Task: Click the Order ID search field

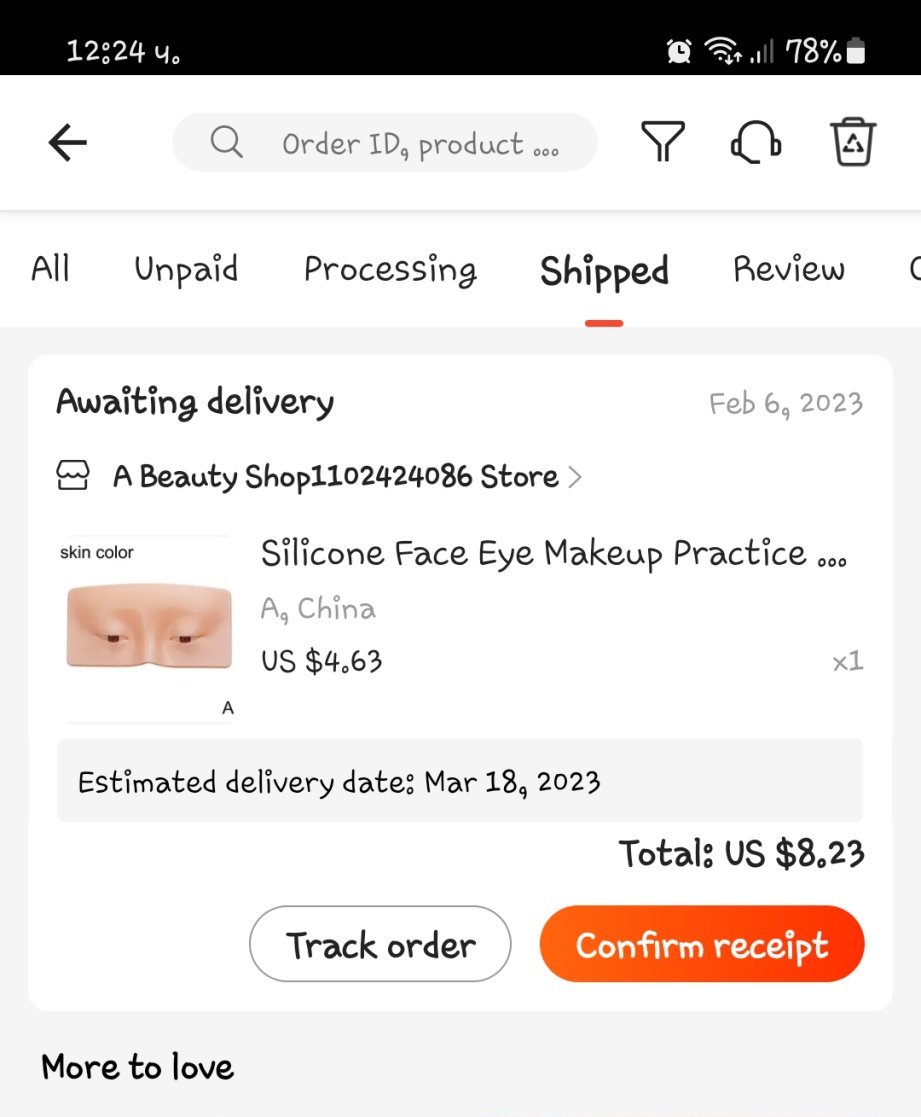Action: click(x=420, y=143)
